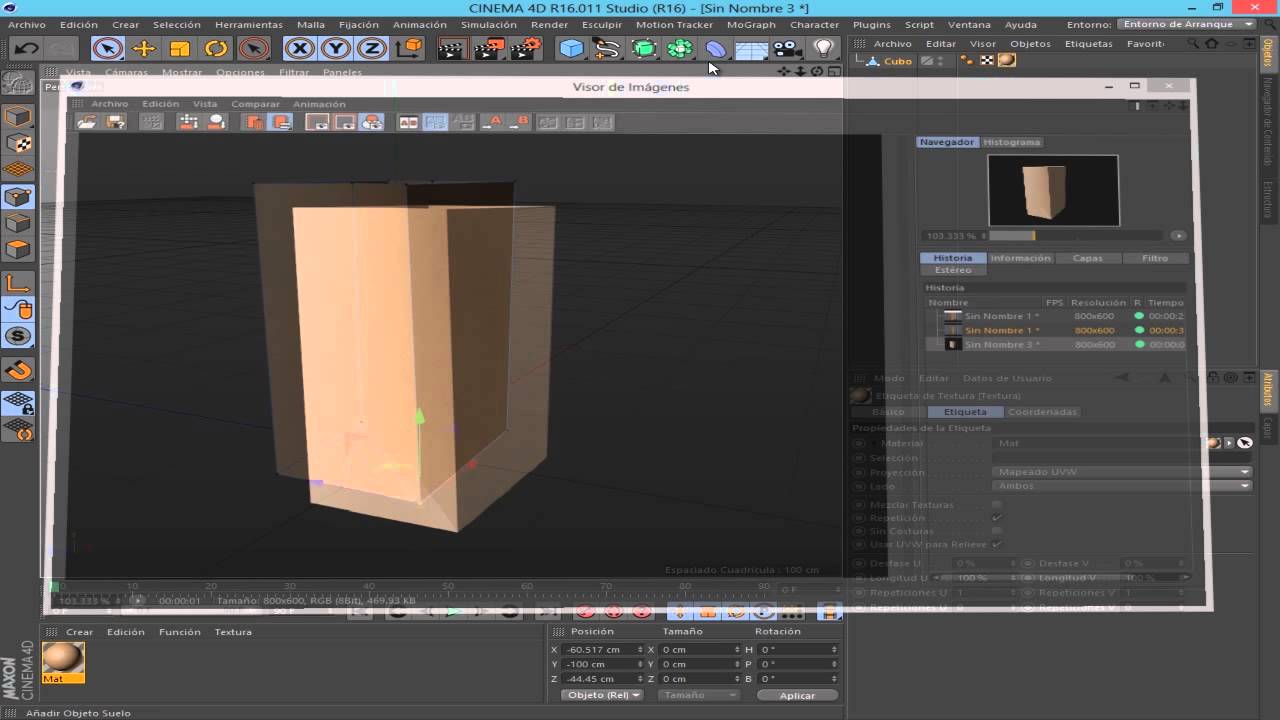The image size is (1280, 720).
Task: Select the Live Selection arrow tool
Action: pyautogui.click(x=108, y=48)
